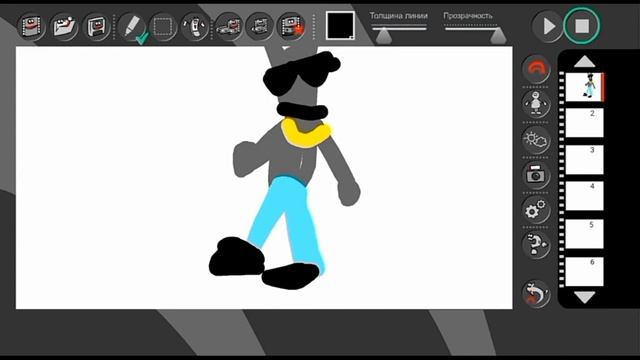Click the bottom swirl figure icon
640x360 pixels.
pyautogui.click(x=536, y=293)
